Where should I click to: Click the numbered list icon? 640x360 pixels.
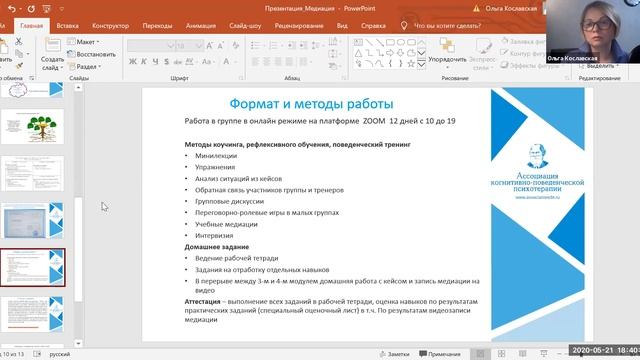(274, 45)
